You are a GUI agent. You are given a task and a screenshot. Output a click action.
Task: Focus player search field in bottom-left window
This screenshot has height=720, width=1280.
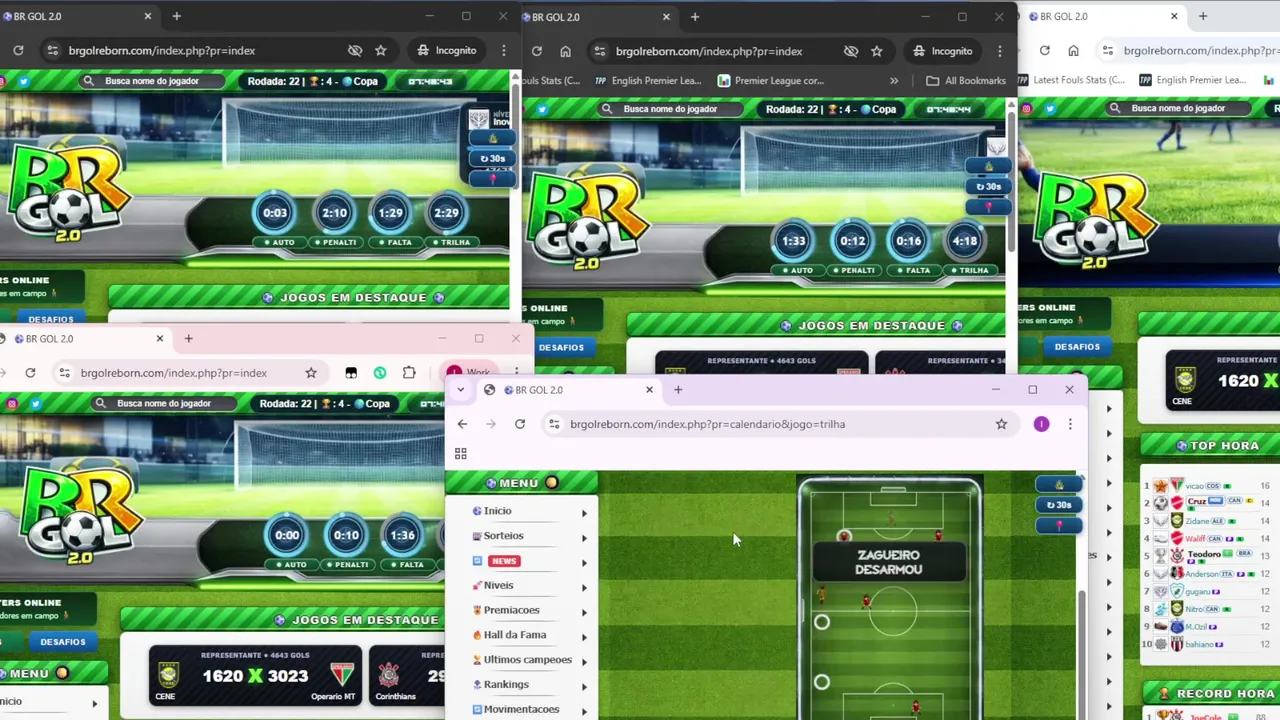(x=164, y=404)
